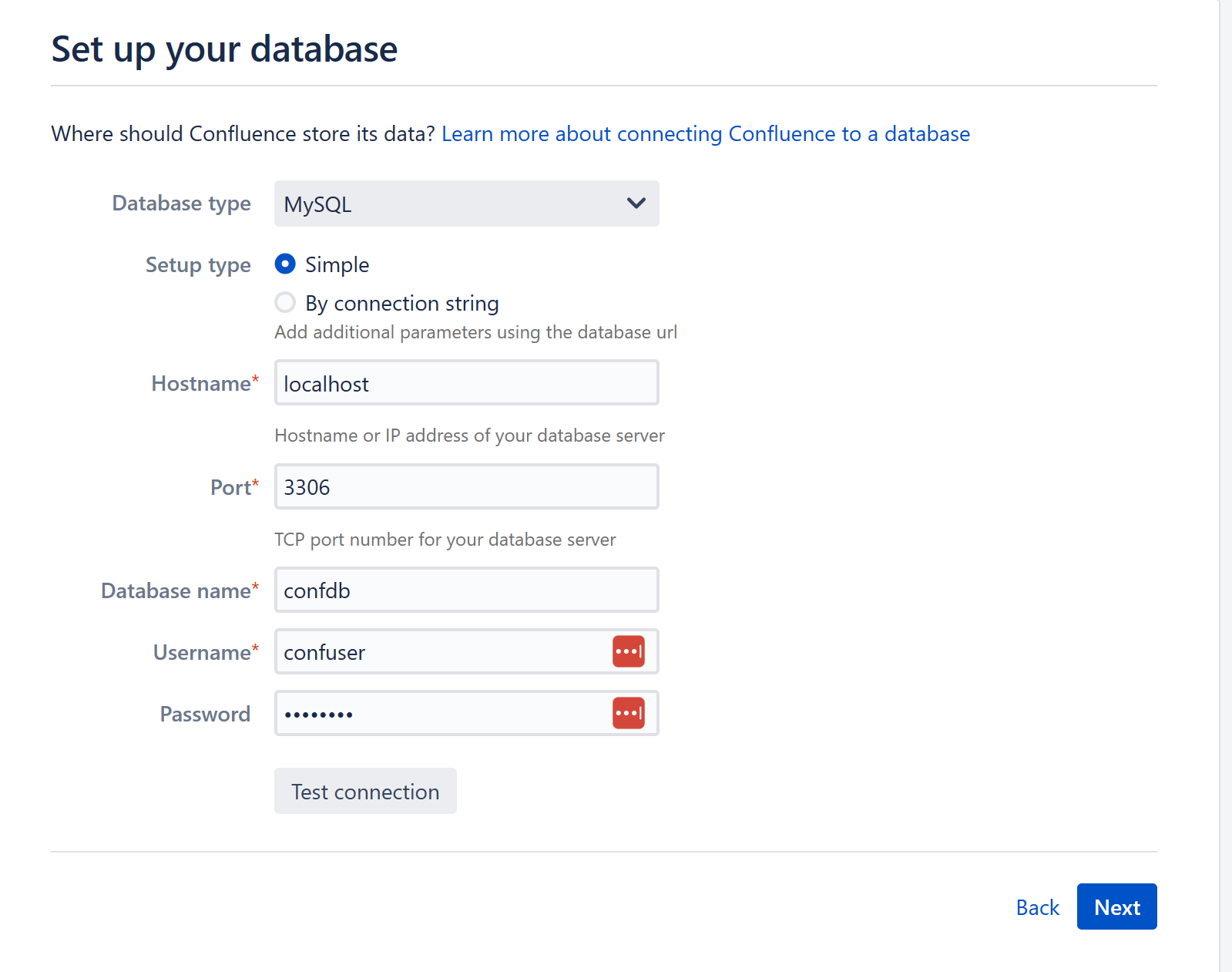Click the Port input field

[x=466, y=486]
